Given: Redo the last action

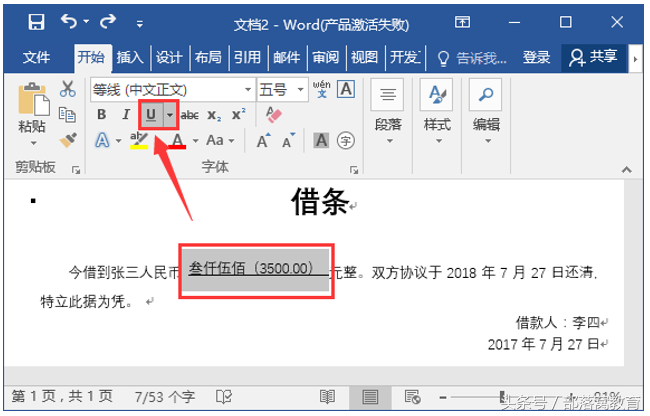Looking at the screenshot, I should click(x=107, y=21).
